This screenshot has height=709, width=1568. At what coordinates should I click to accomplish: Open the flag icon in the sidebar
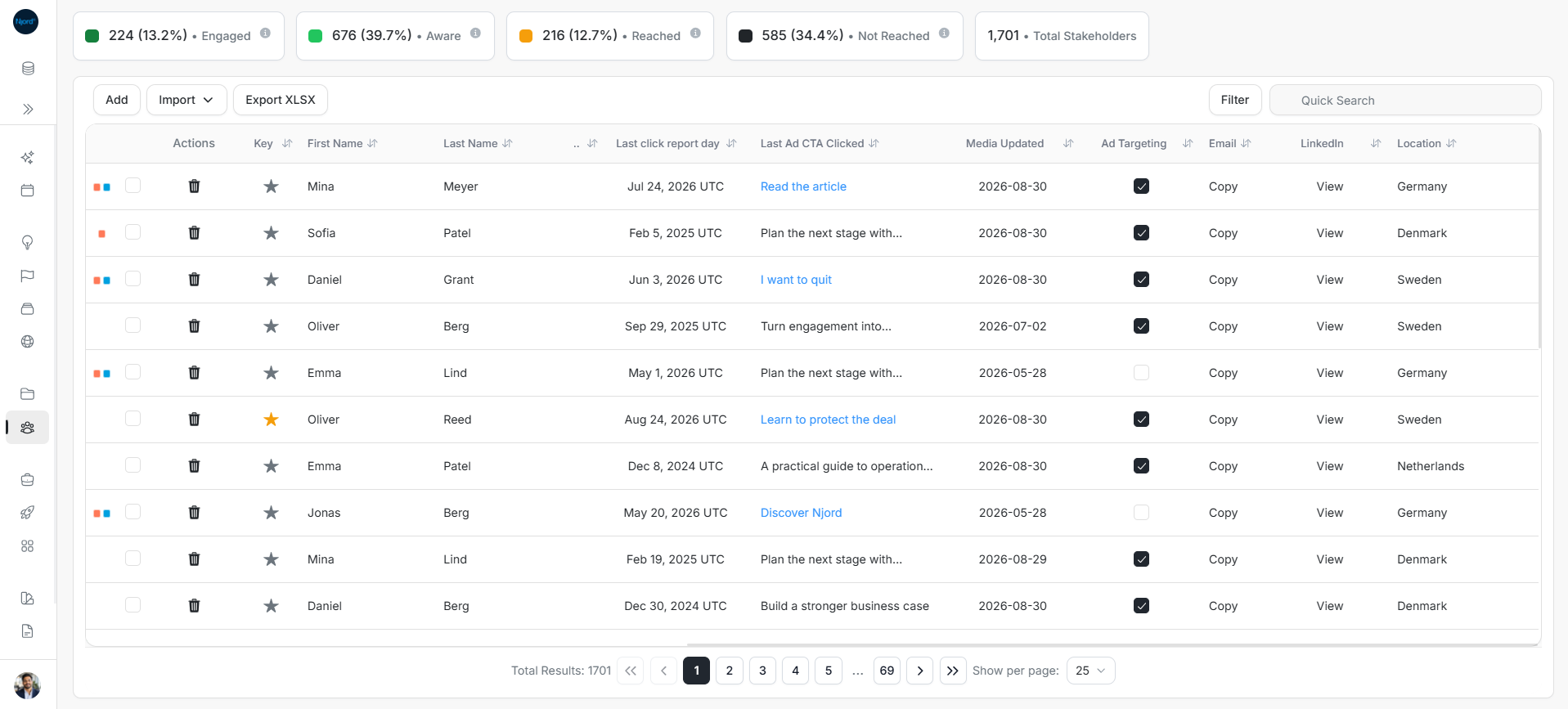coord(28,276)
